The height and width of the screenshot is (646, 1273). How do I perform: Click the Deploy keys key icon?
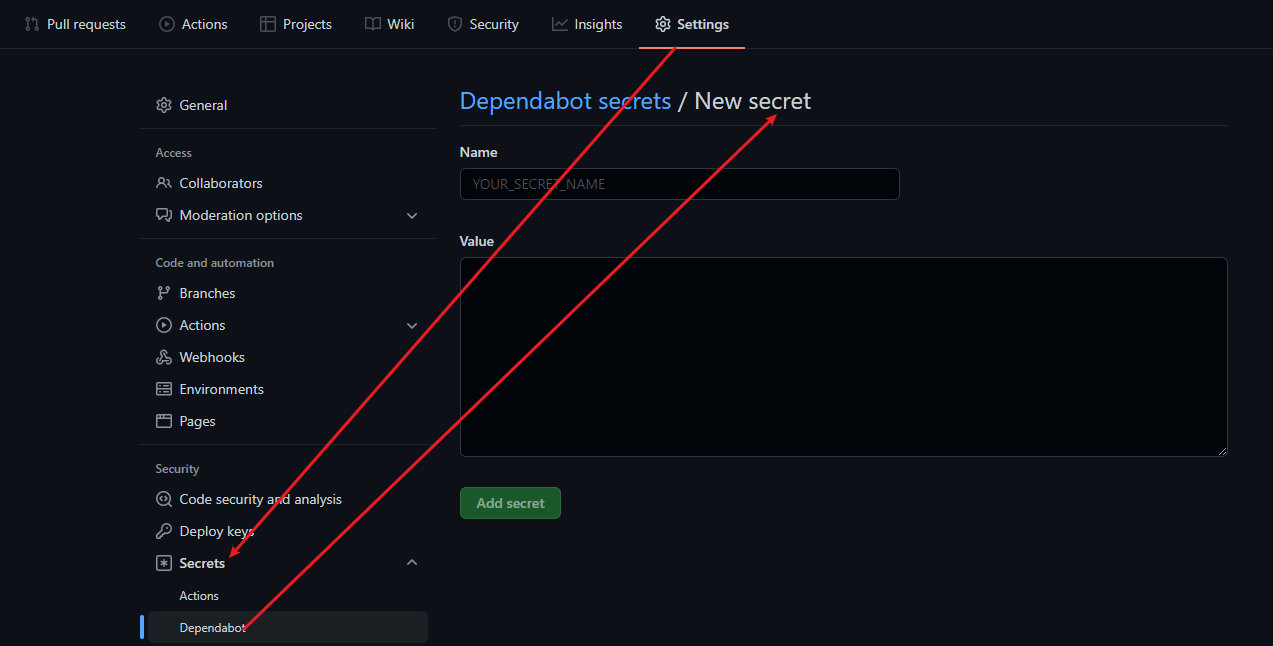164,531
